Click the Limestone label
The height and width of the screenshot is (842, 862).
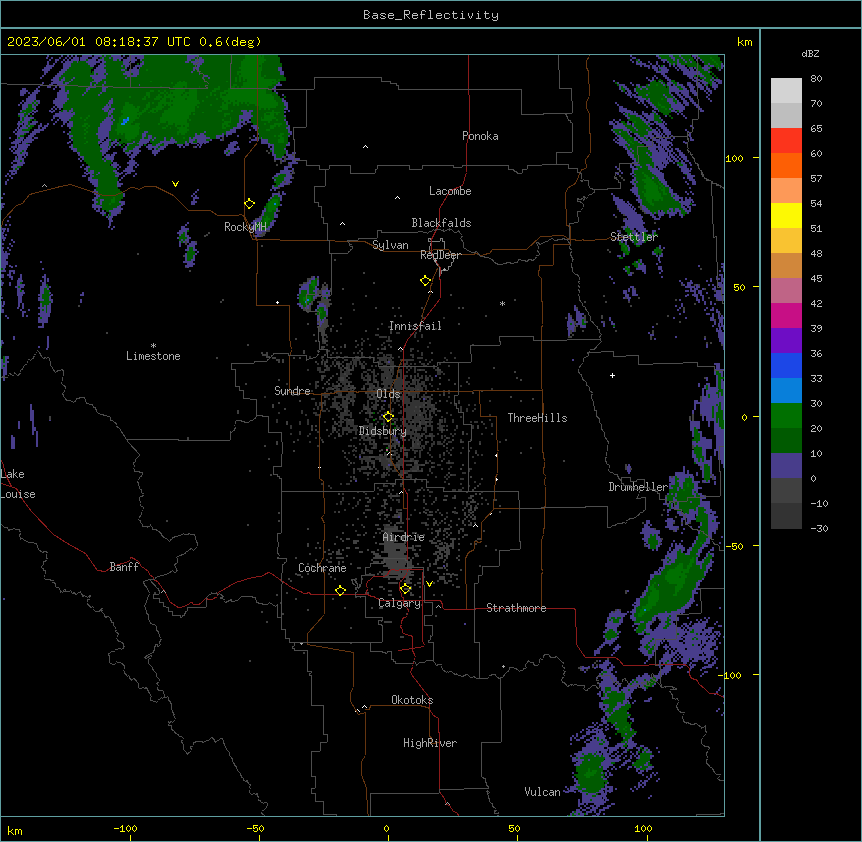[x=153, y=356]
